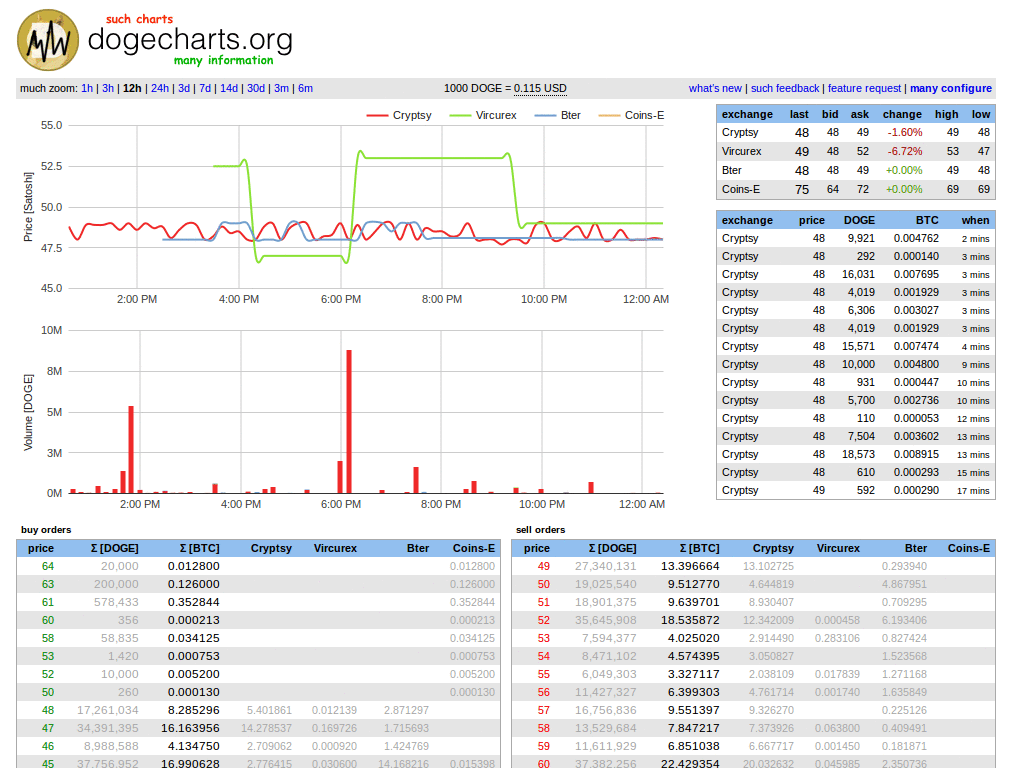
Task: Click the tall 6:00 PM volume bar
Action: (349, 422)
